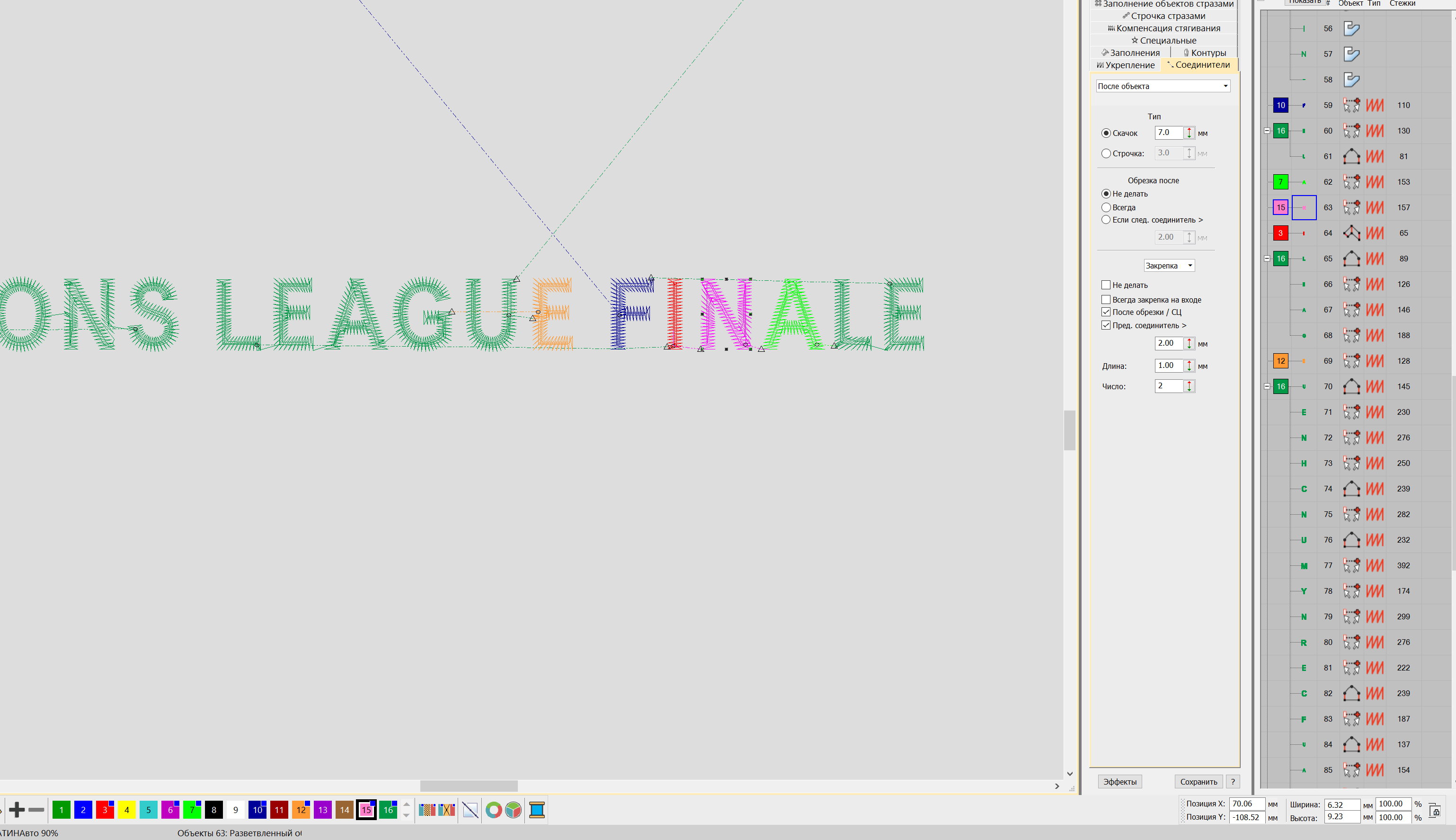Select the Скачок radio button

(1106, 133)
